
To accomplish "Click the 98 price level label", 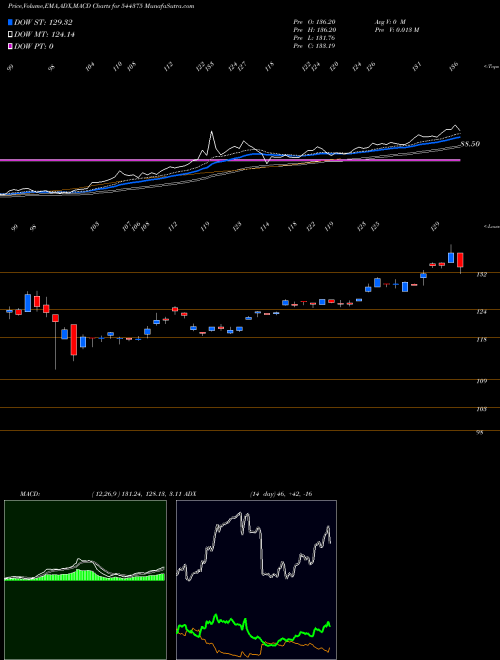I will [x=479, y=432].
